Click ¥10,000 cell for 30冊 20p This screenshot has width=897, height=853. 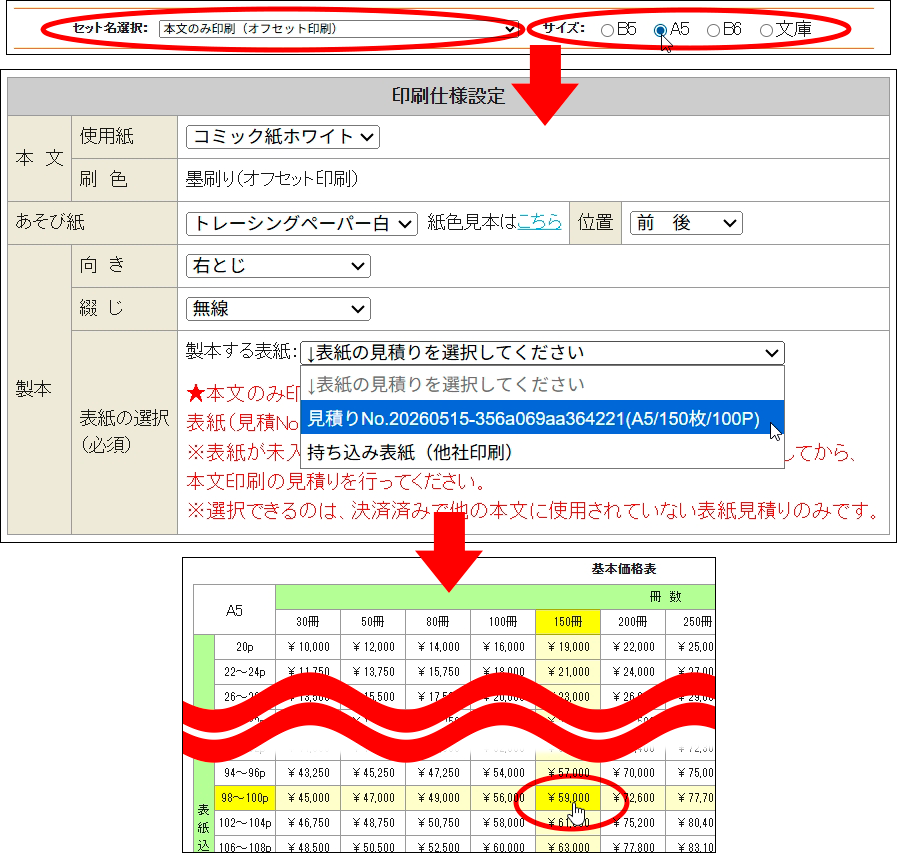pos(308,646)
